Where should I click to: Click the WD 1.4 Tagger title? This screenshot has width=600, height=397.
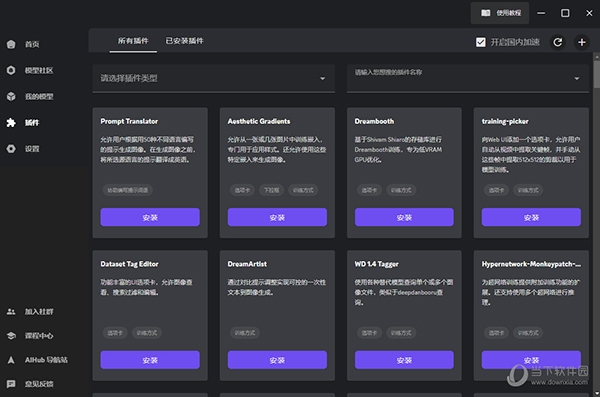click(377, 264)
